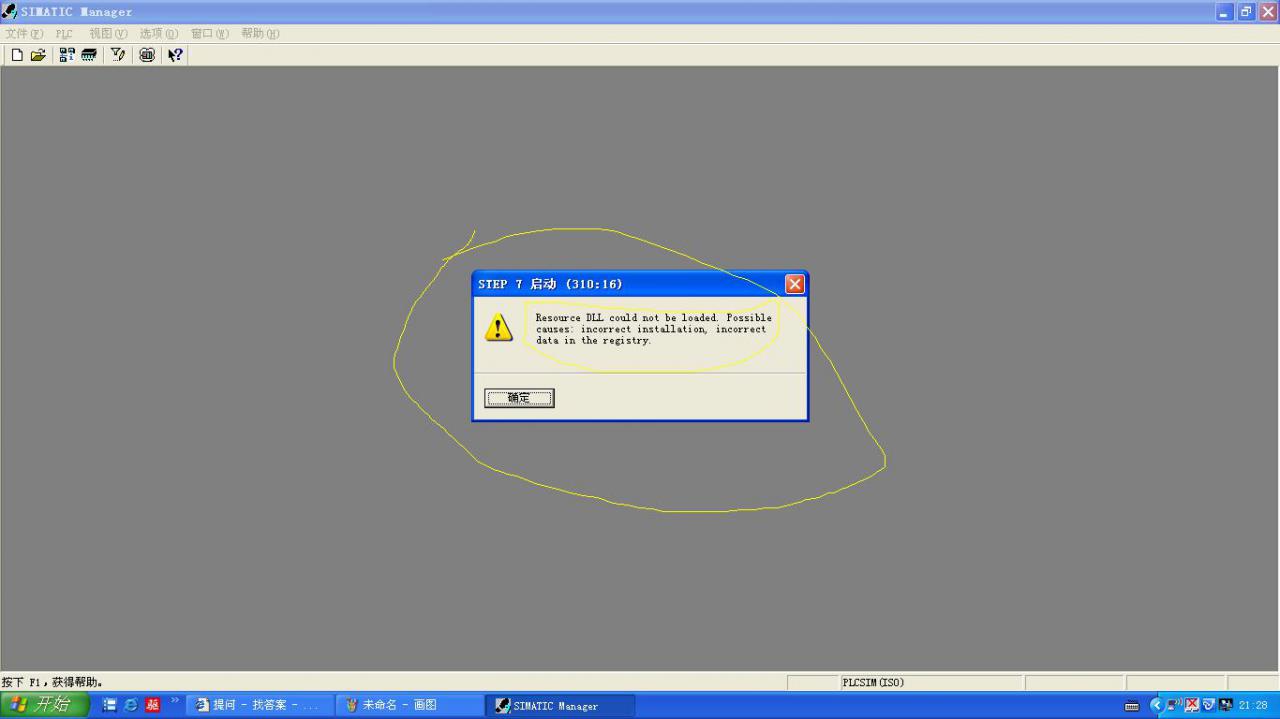Click the 开始 Start button
The height and width of the screenshot is (719, 1280).
click(x=45, y=705)
